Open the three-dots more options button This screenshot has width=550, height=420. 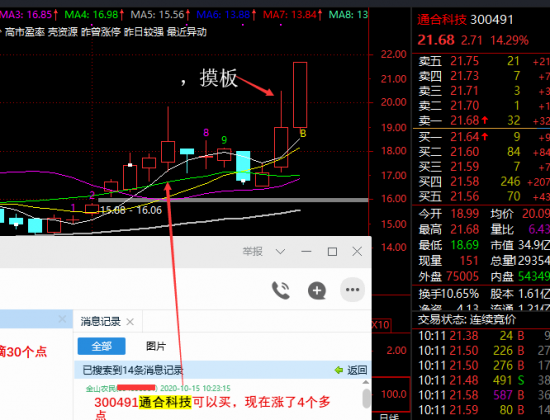[352, 290]
